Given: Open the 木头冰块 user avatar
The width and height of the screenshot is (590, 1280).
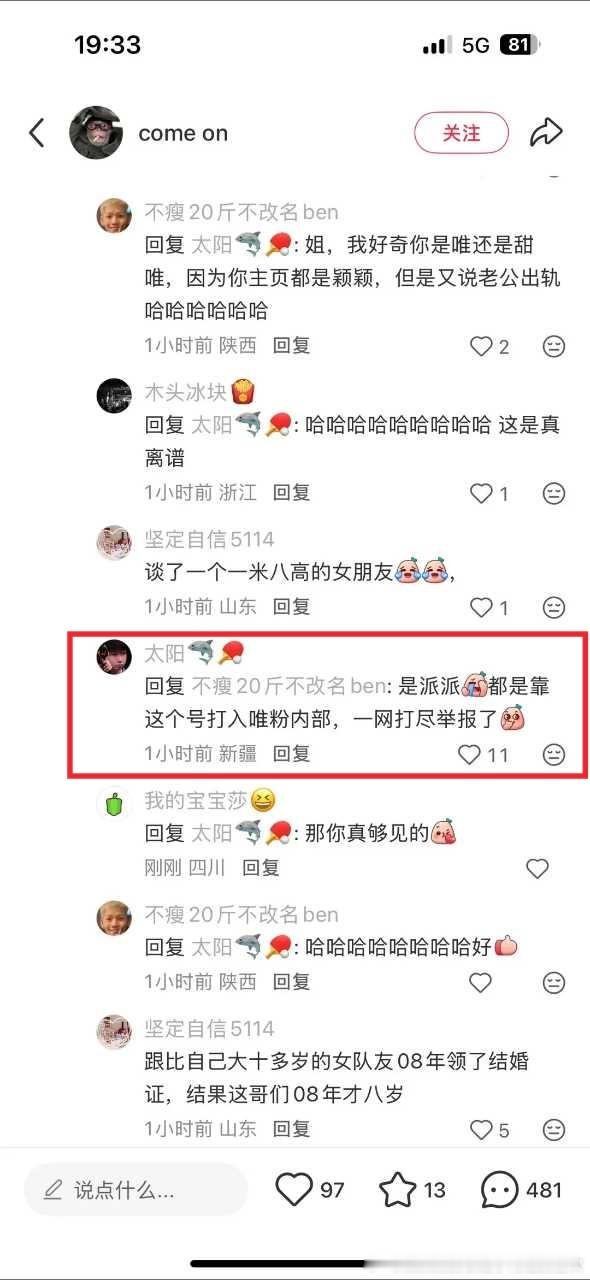Looking at the screenshot, I should (x=114, y=396).
